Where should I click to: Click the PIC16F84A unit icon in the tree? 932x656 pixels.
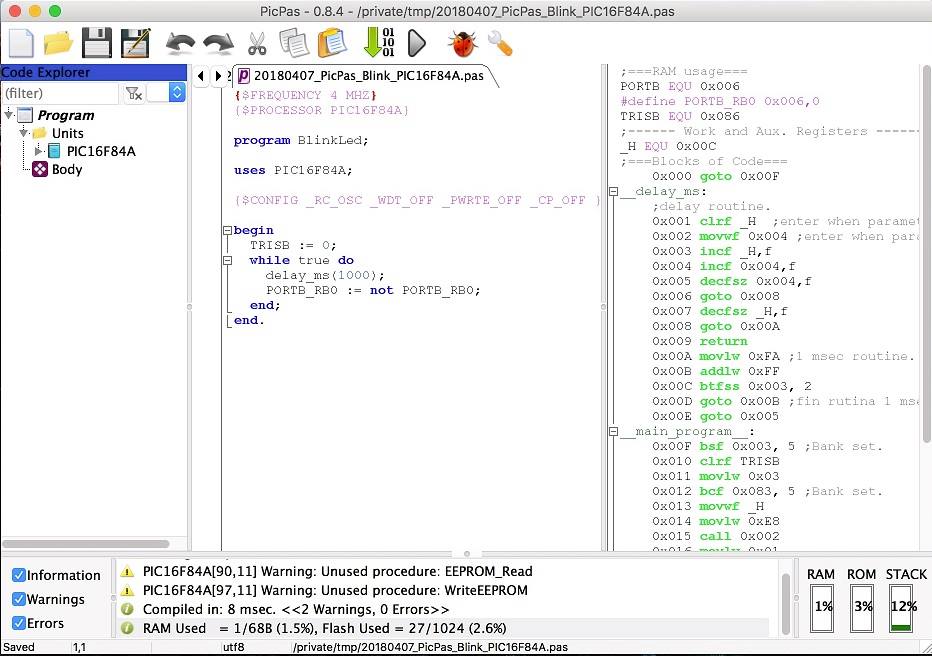tap(53, 151)
